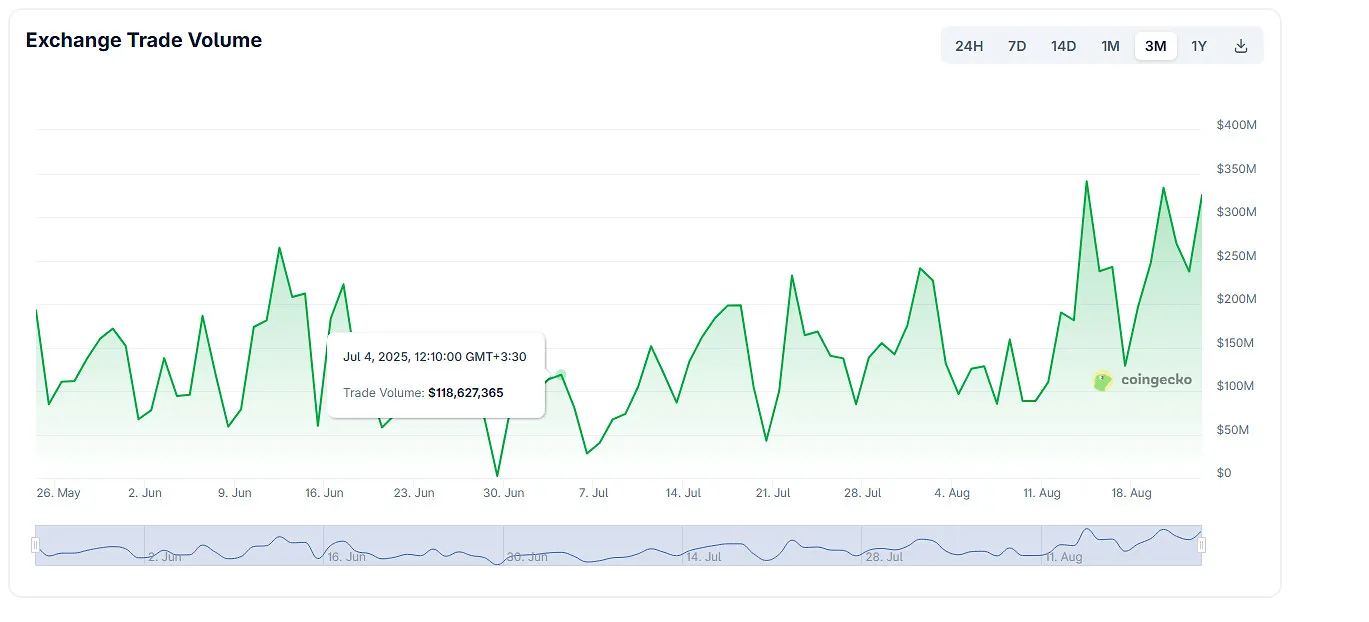Click the $400M y-axis label
The image size is (1369, 622).
[x=1236, y=125]
